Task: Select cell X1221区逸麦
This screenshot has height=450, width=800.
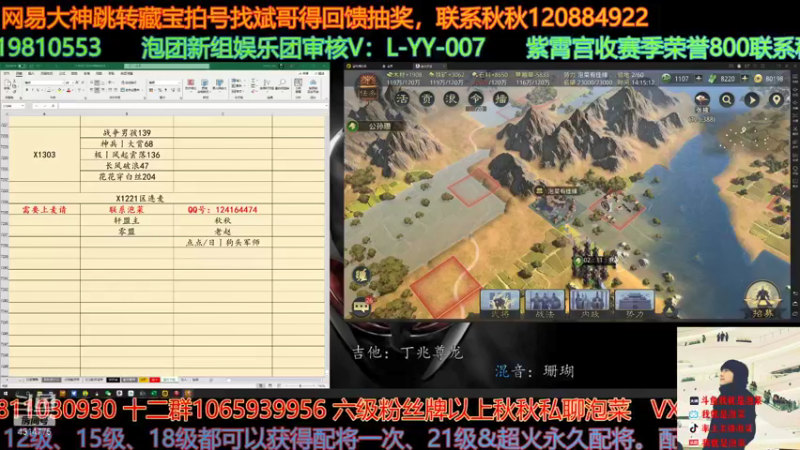Action: click(140, 198)
